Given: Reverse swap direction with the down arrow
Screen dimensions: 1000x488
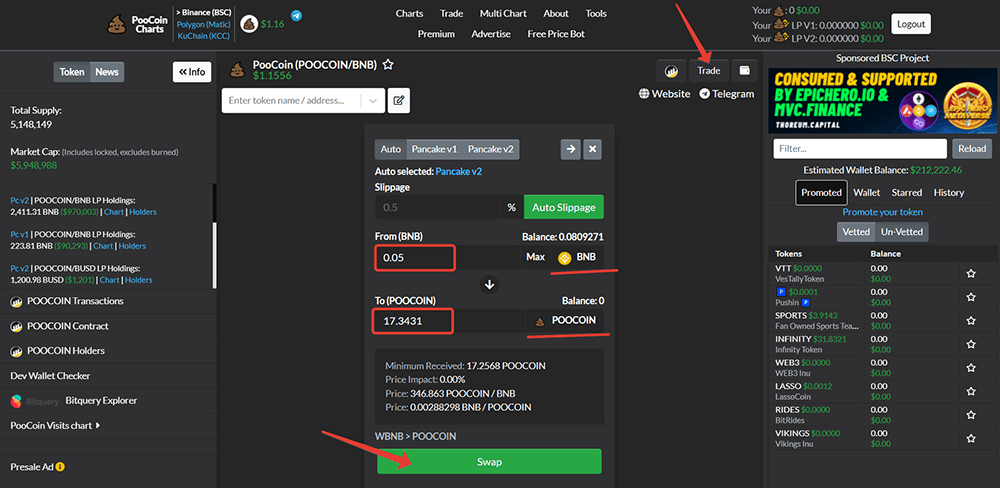Looking at the screenshot, I should tap(490, 285).
